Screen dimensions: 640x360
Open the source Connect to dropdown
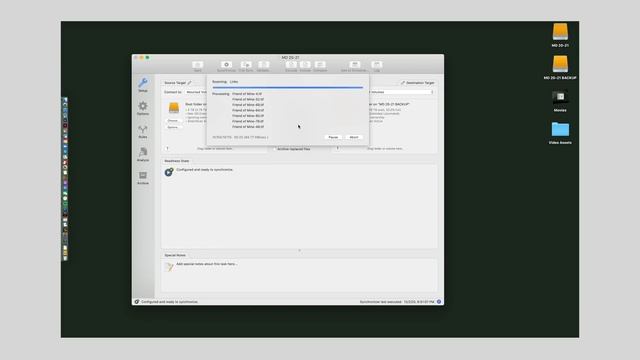(x=196, y=92)
